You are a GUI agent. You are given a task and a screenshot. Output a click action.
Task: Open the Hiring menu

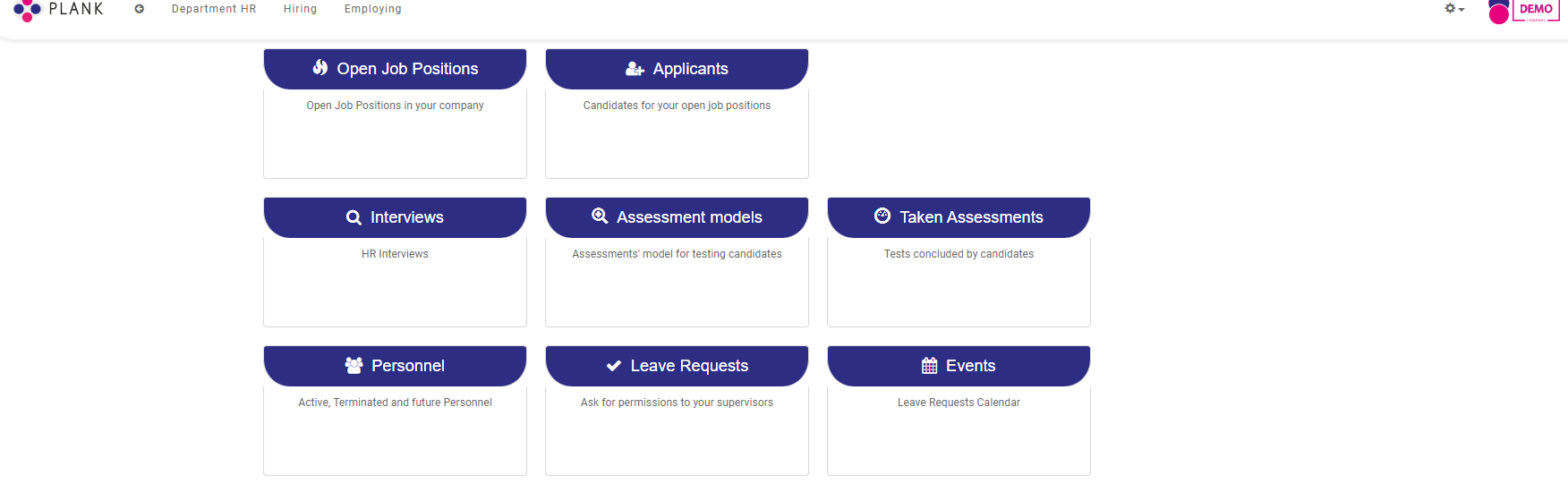[x=300, y=9]
